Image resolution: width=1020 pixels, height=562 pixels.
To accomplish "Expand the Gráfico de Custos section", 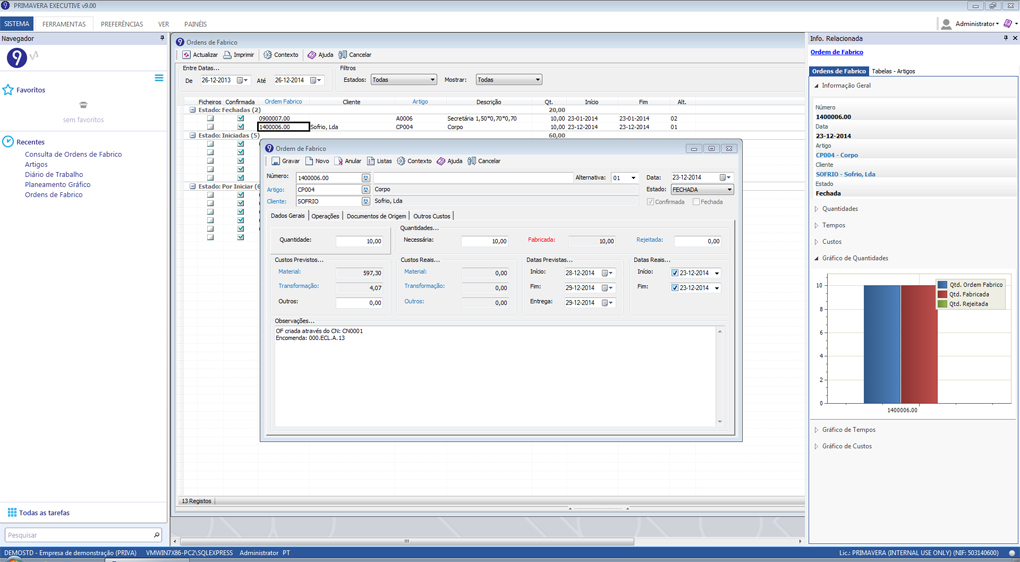I will pos(816,446).
